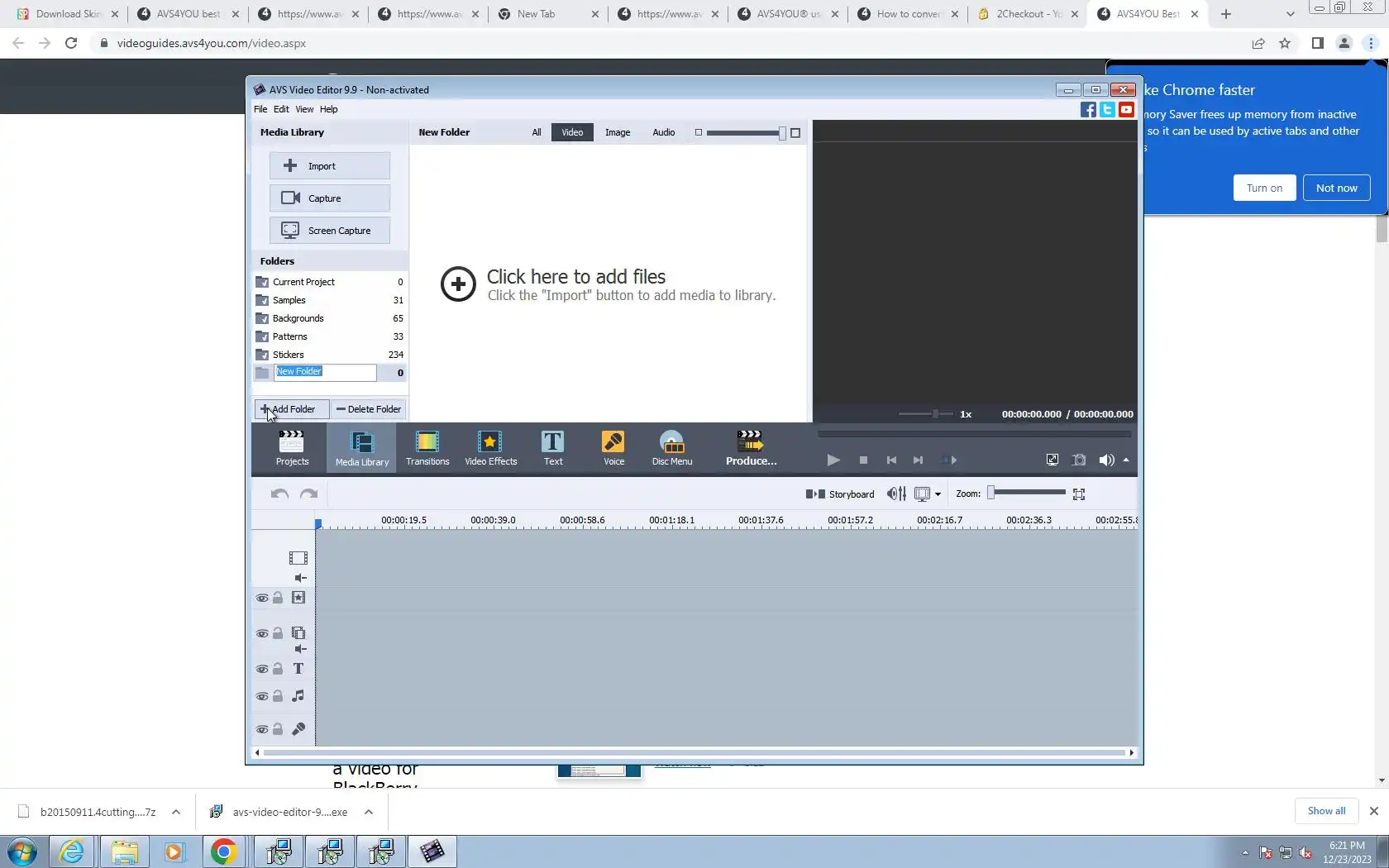The height and width of the screenshot is (868, 1389).
Task: Open the Edit menu
Action: point(281,109)
